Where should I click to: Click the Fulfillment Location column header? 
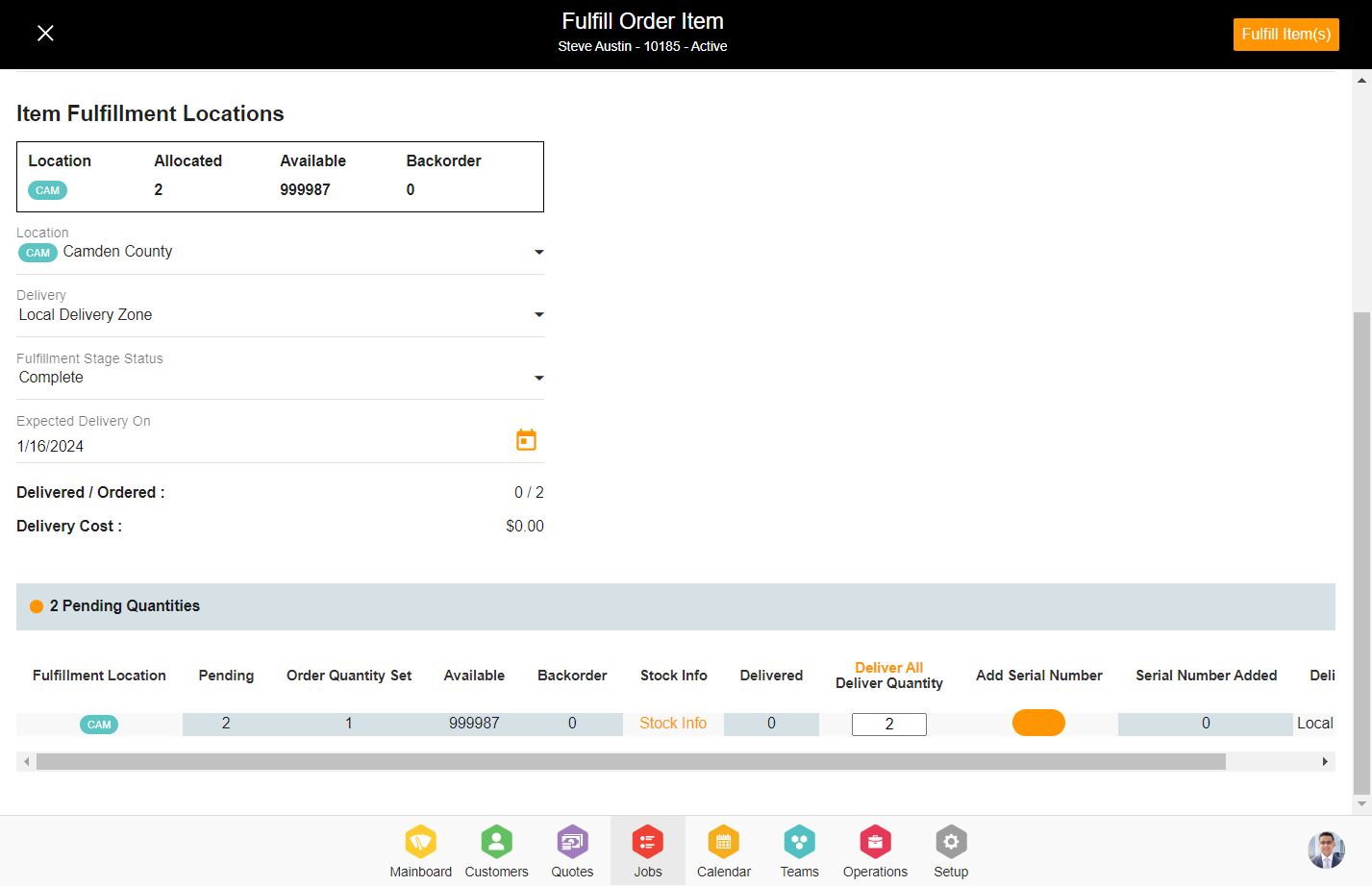(99, 676)
